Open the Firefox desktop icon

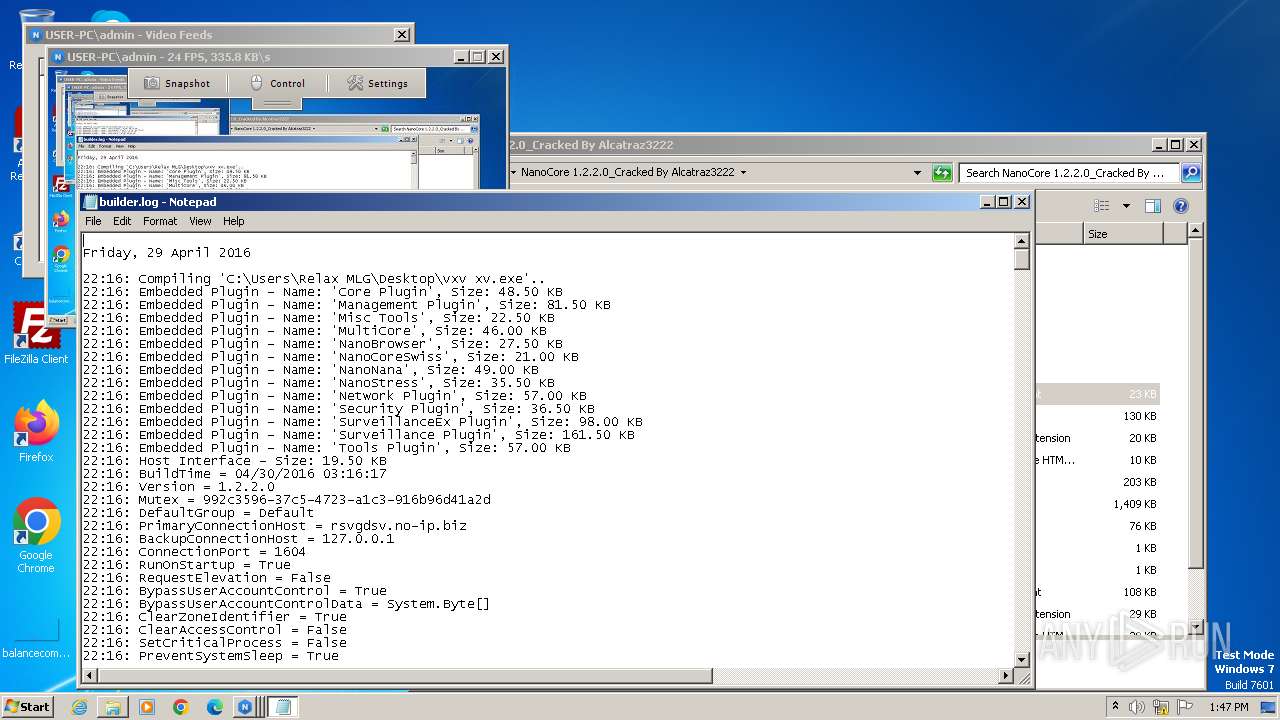coord(36,431)
